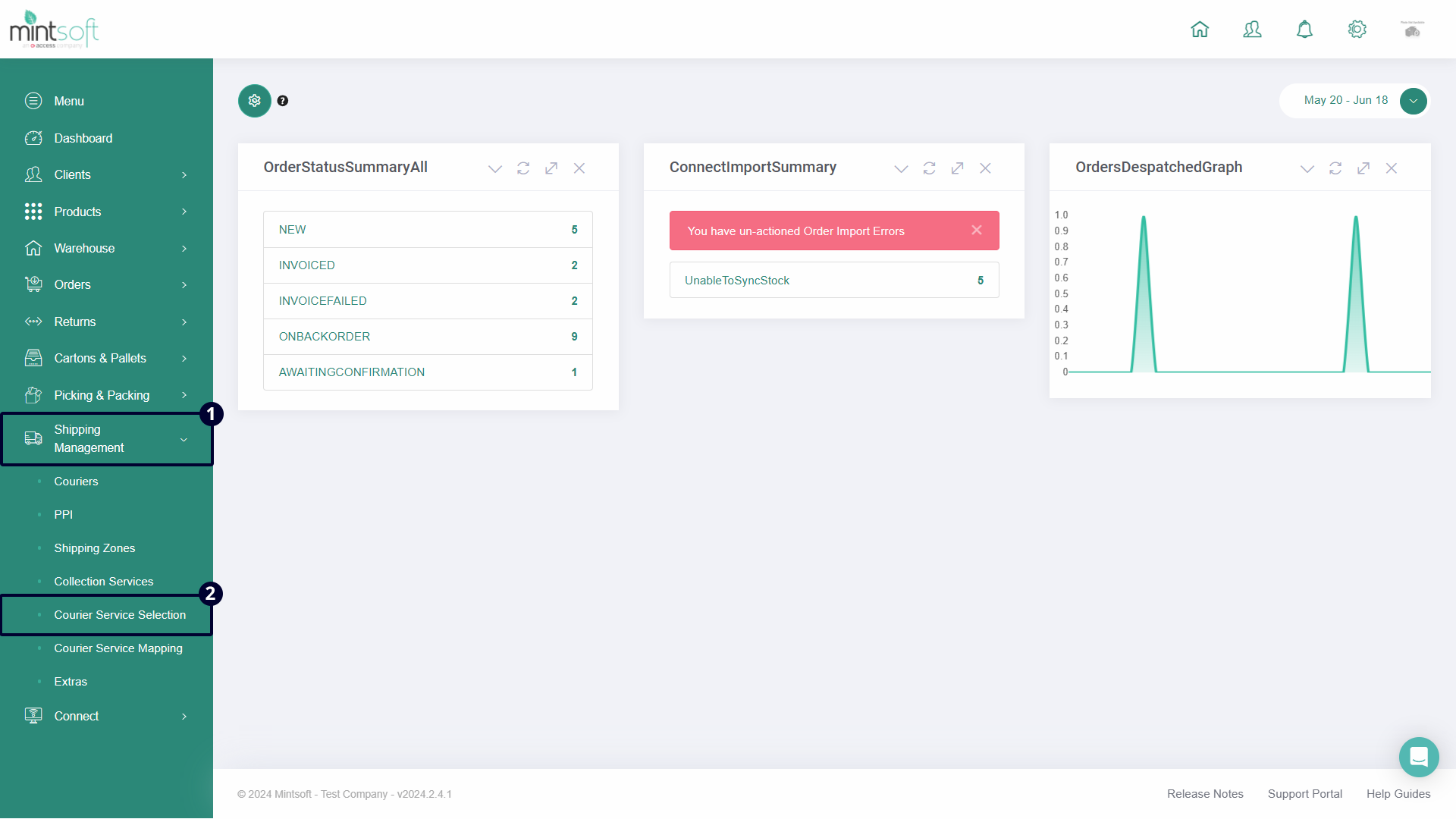The image size is (1456, 819).
Task: Refresh the OrderStatusSummaryAll widget
Action: tap(523, 168)
